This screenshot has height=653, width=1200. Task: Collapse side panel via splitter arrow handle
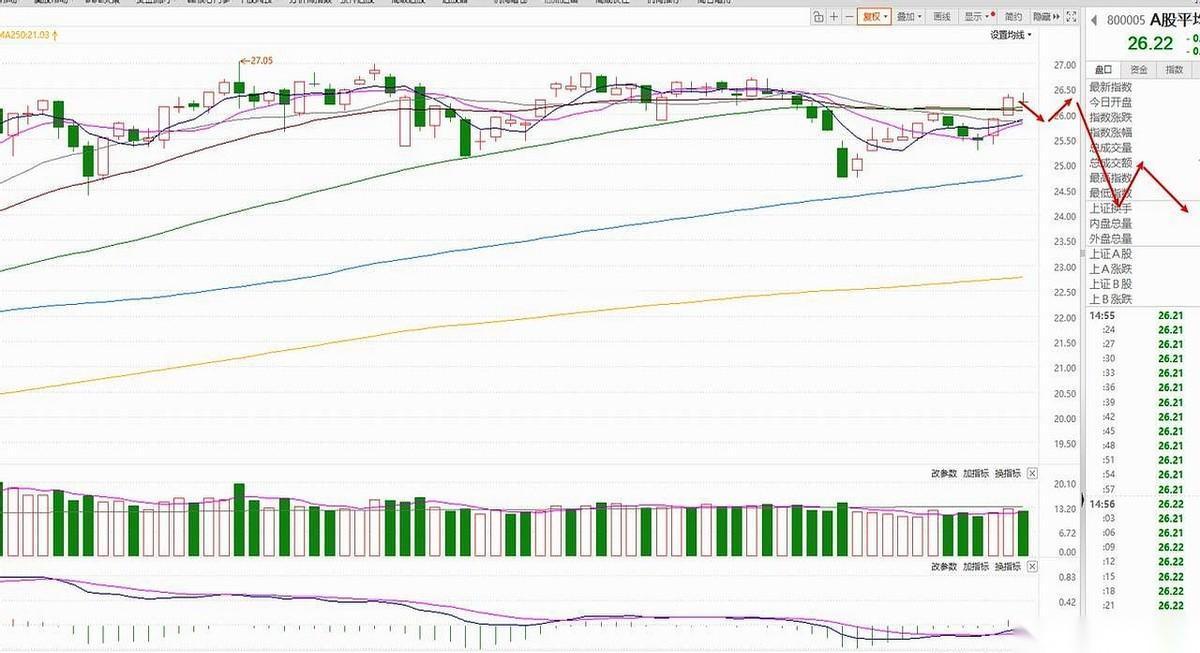click(1082, 498)
